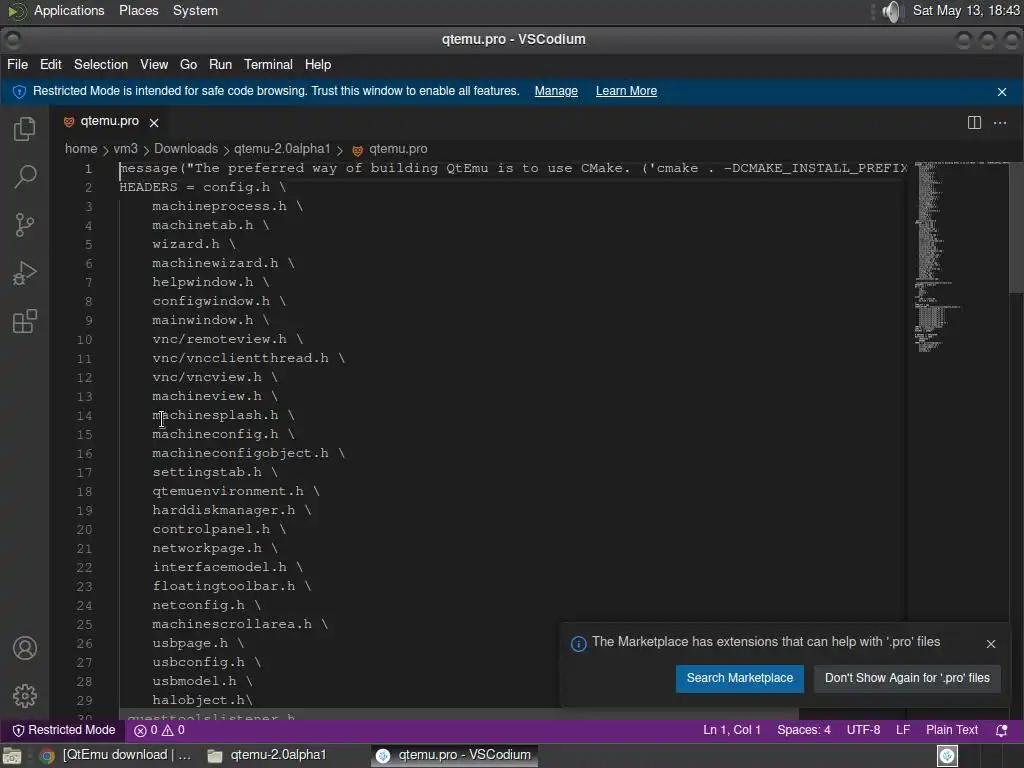Open the UTF-8 encoding selector
This screenshot has height=768, width=1024.
[x=863, y=730]
